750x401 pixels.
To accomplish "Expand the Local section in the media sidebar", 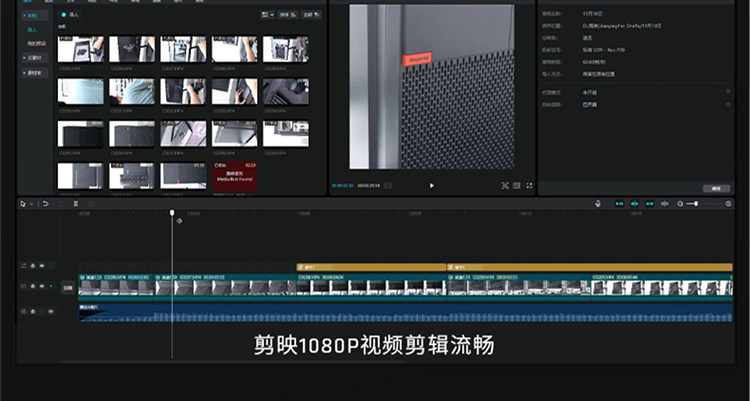I will click(x=35, y=16).
